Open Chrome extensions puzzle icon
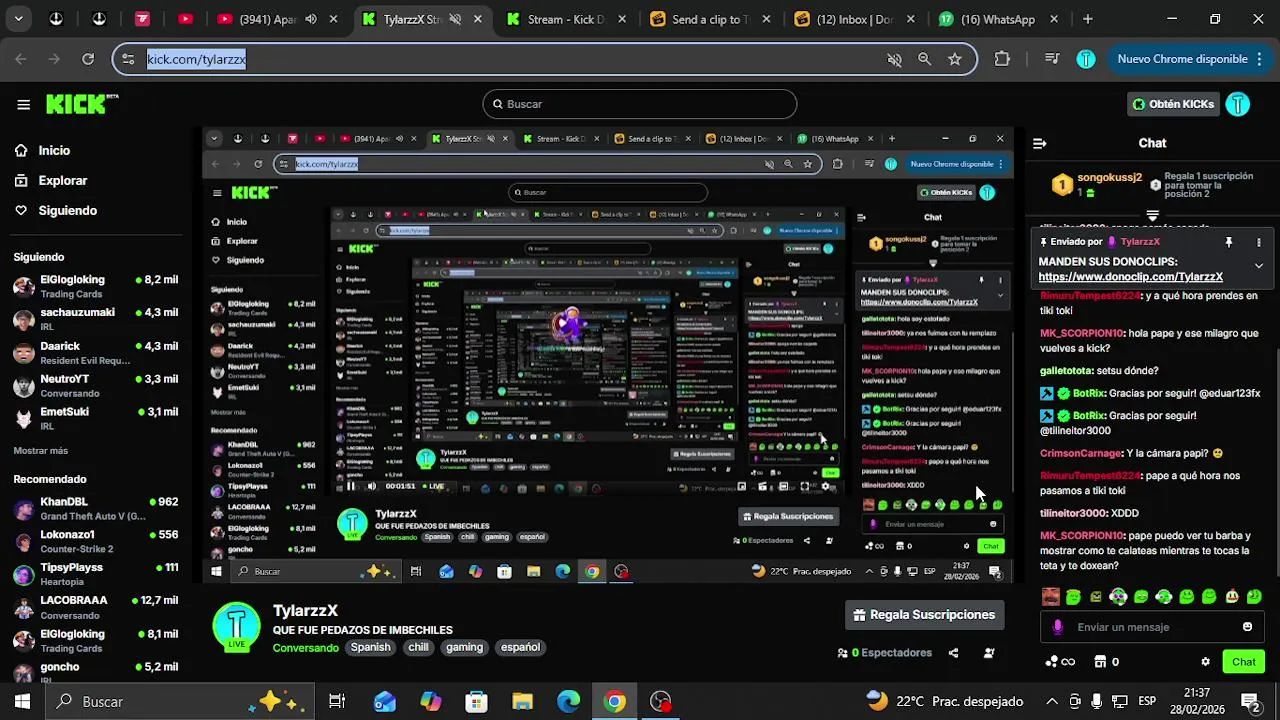Image resolution: width=1280 pixels, height=720 pixels. [1002, 59]
